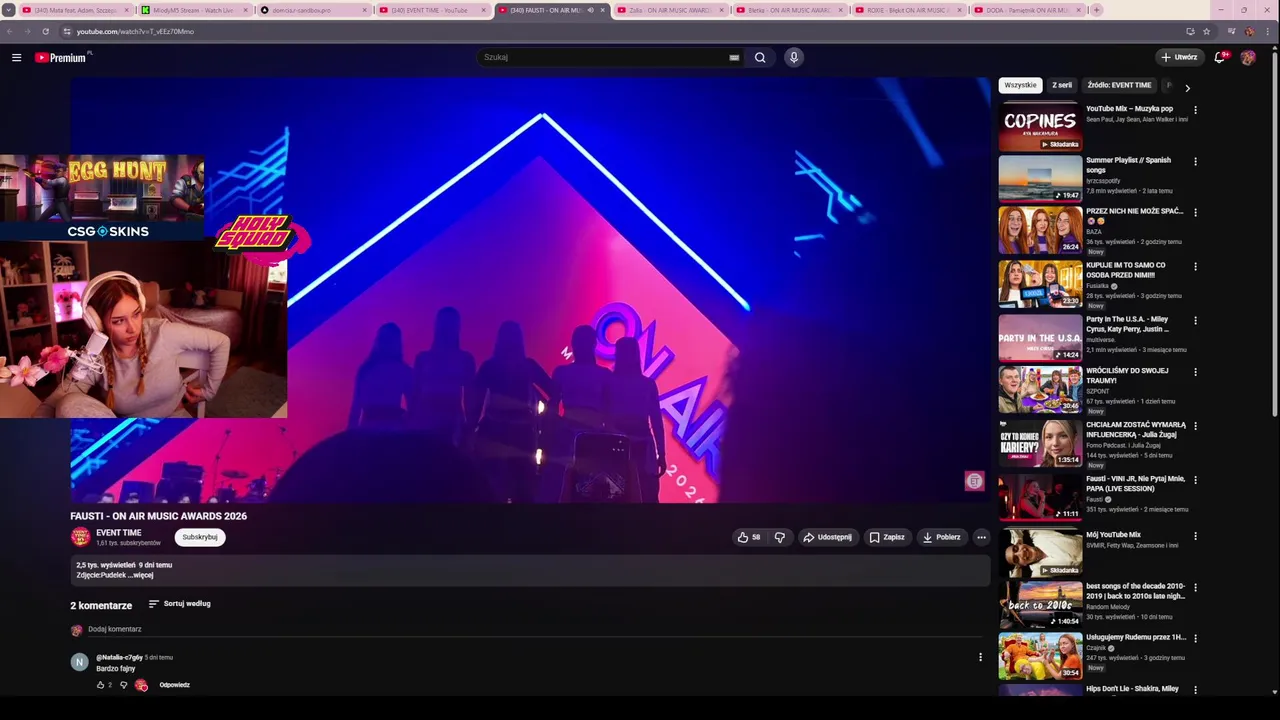
Task: Open options for Party In The U.S.A. video
Action: [1195, 320]
